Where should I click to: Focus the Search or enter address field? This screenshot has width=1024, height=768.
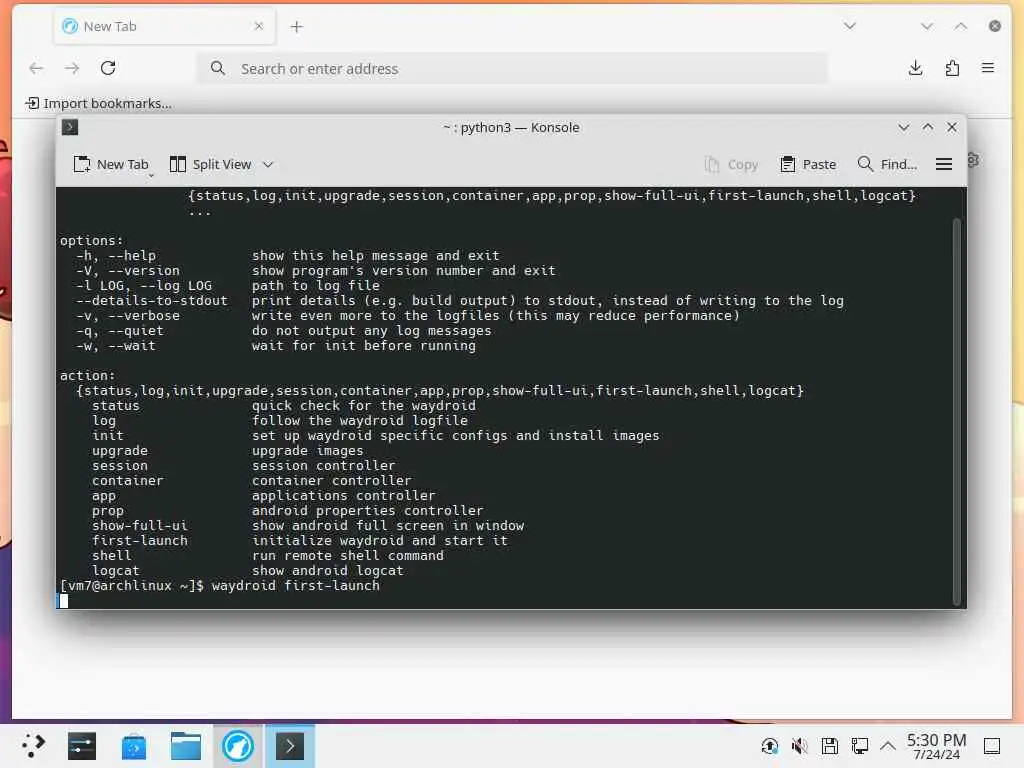click(512, 69)
